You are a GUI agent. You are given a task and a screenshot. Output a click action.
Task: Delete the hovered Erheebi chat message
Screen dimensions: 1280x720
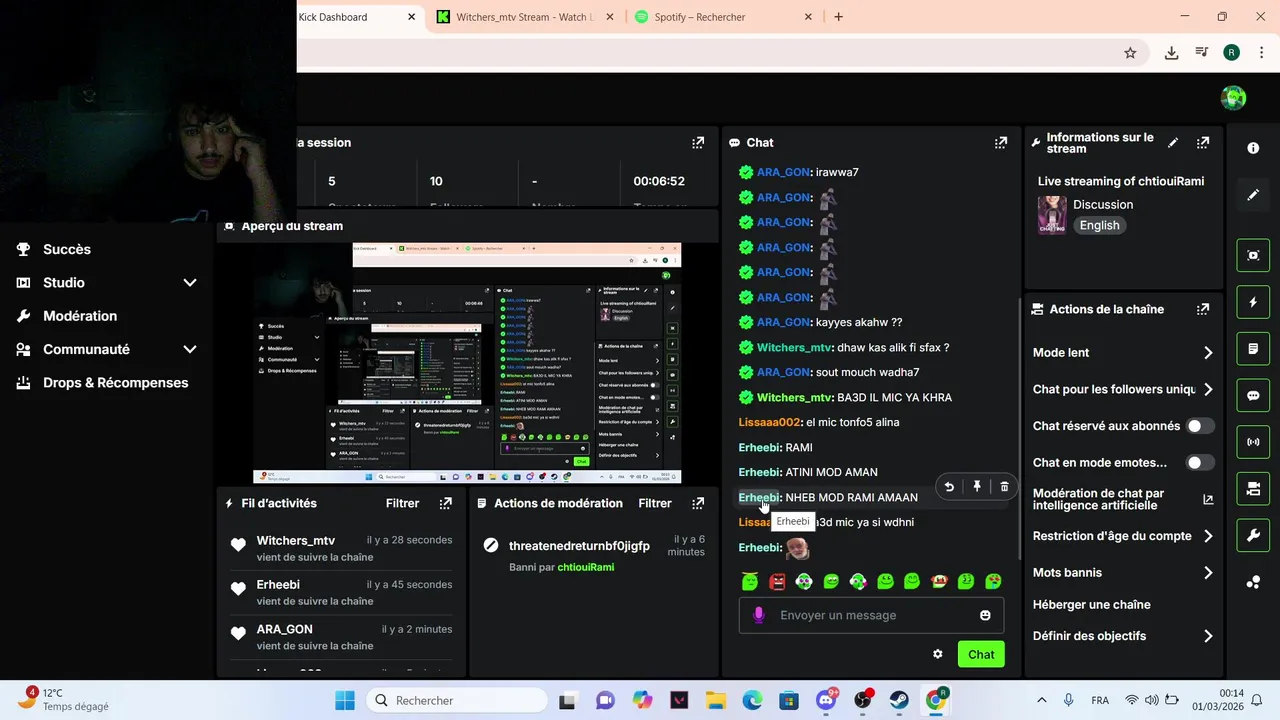tap(1004, 487)
